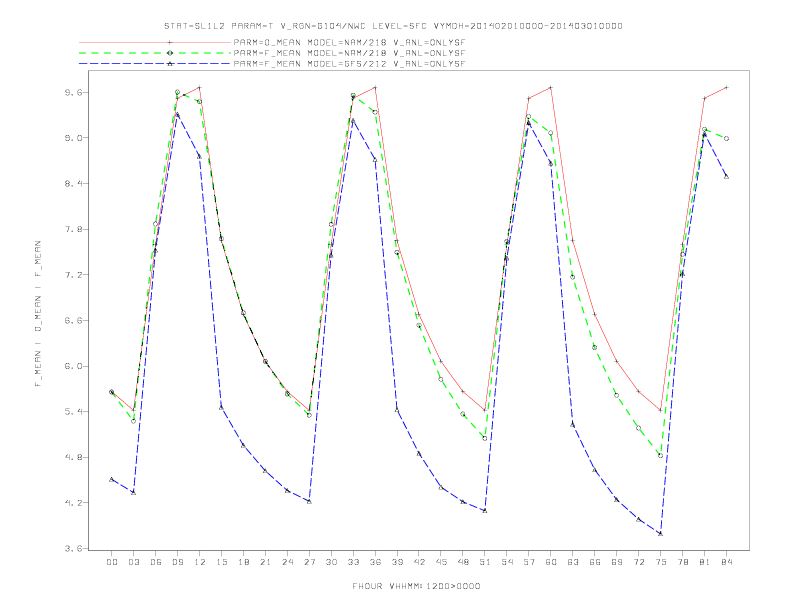
Task: Click x-axis forecast hour label 12
Action: 200,562
